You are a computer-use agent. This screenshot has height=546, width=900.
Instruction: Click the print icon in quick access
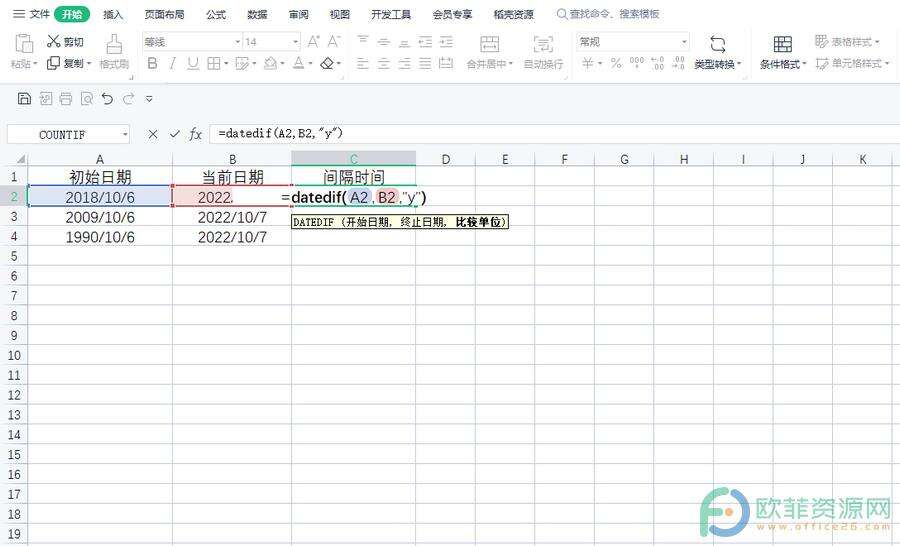point(66,99)
